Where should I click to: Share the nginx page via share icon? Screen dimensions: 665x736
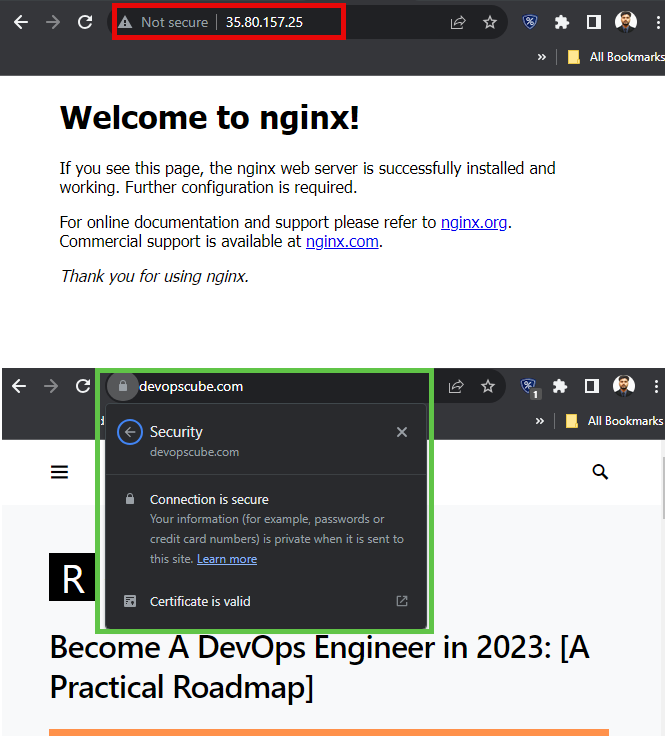[458, 22]
